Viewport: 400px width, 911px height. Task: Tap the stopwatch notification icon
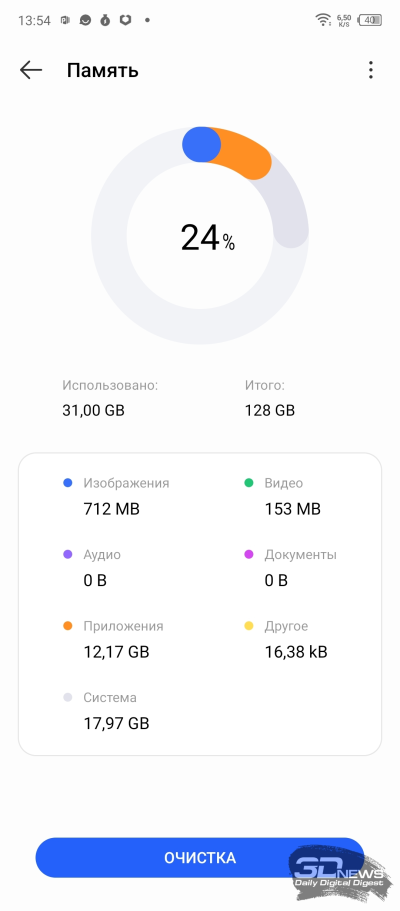tap(105, 20)
